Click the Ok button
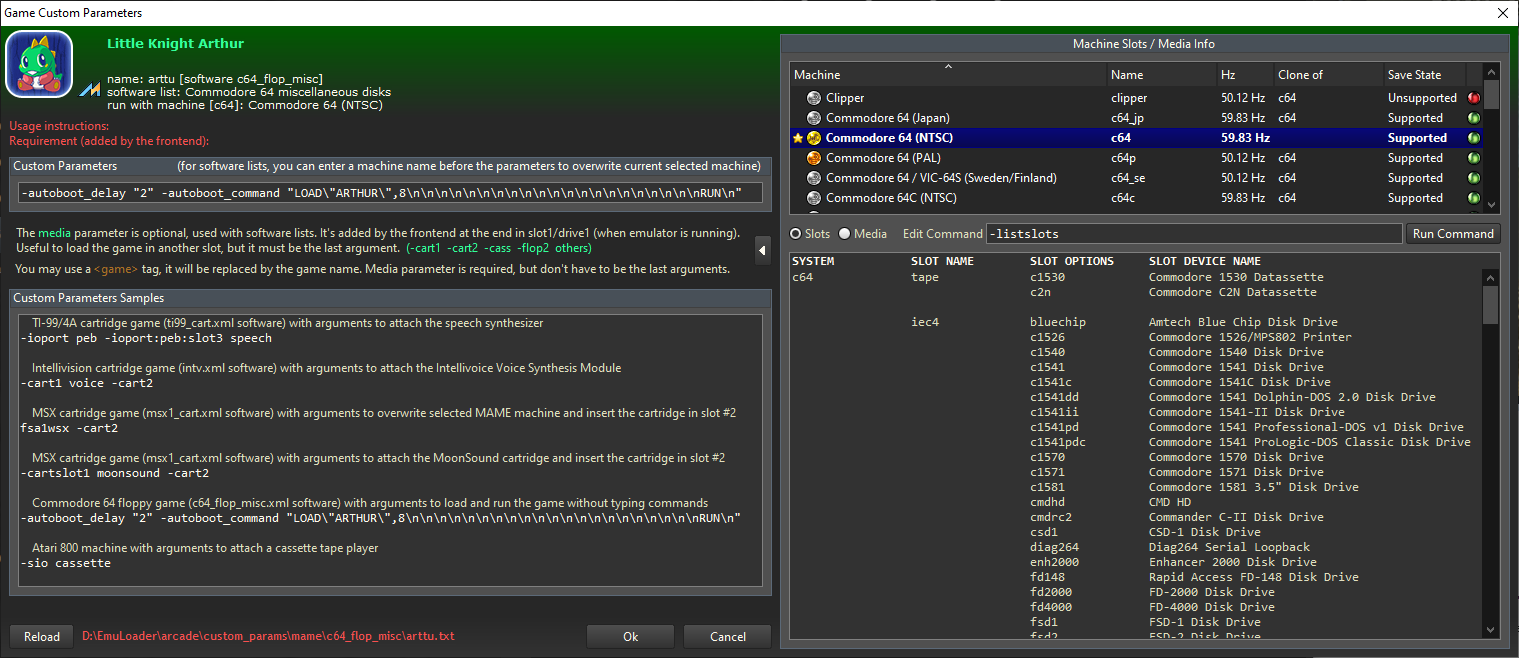 pos(630,637)
